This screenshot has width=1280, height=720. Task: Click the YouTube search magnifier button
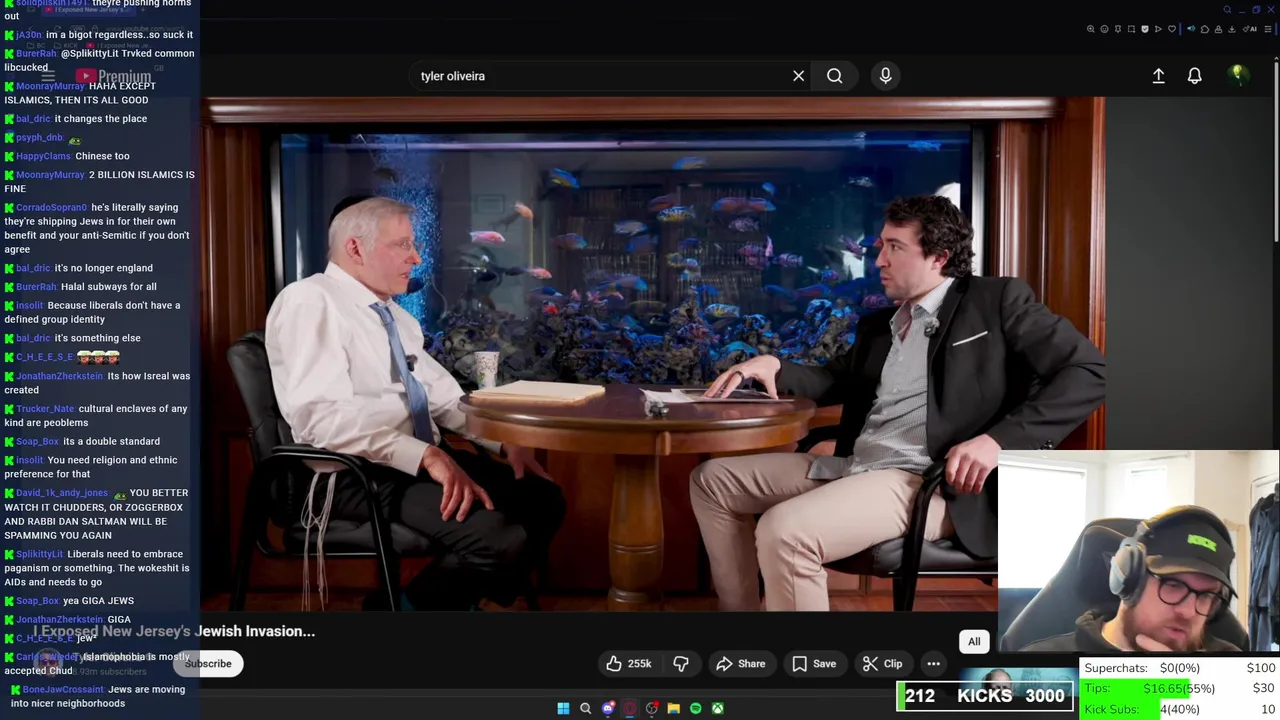point(834,76)
